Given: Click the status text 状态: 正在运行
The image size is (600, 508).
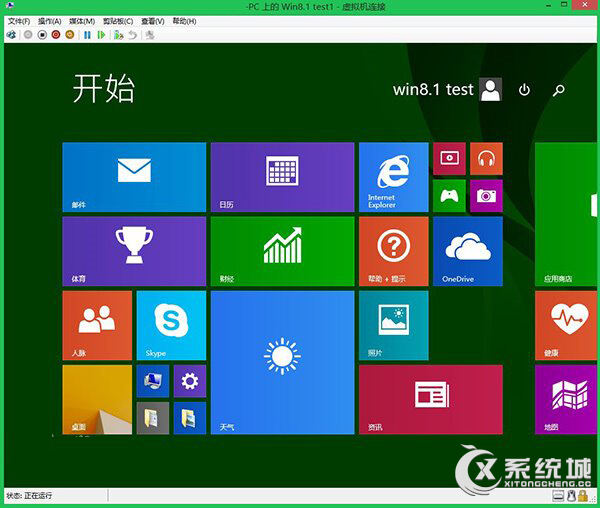Looking at the screenshot, I should pyautogui.click(x=29, y=496).
